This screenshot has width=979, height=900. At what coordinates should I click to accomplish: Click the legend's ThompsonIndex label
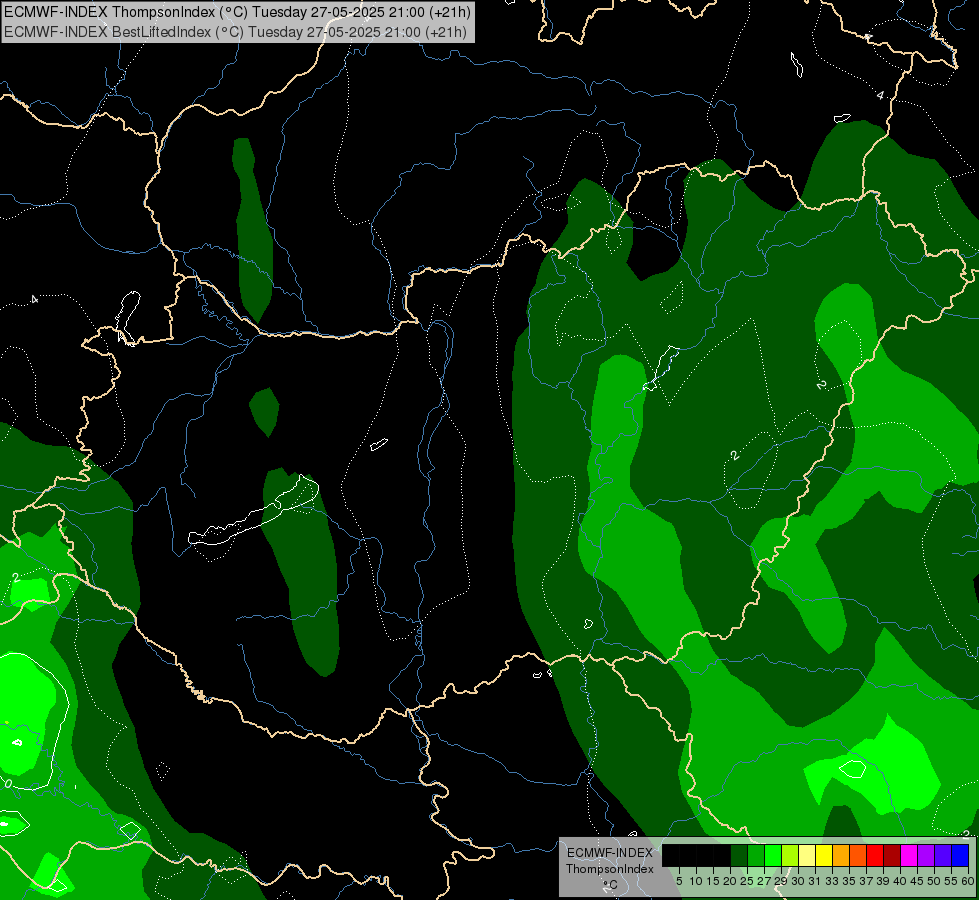pyautogui.click(x=610, y=869)
